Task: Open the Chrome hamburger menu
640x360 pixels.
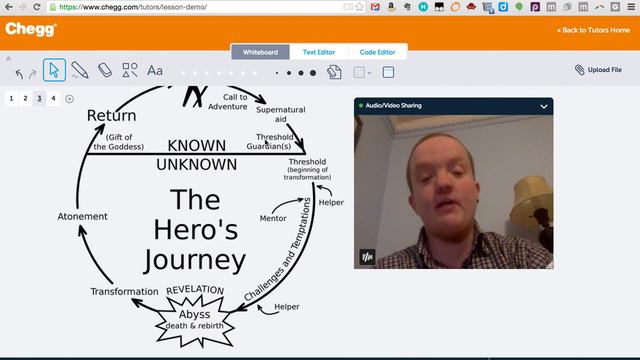Action: (631, 7)
